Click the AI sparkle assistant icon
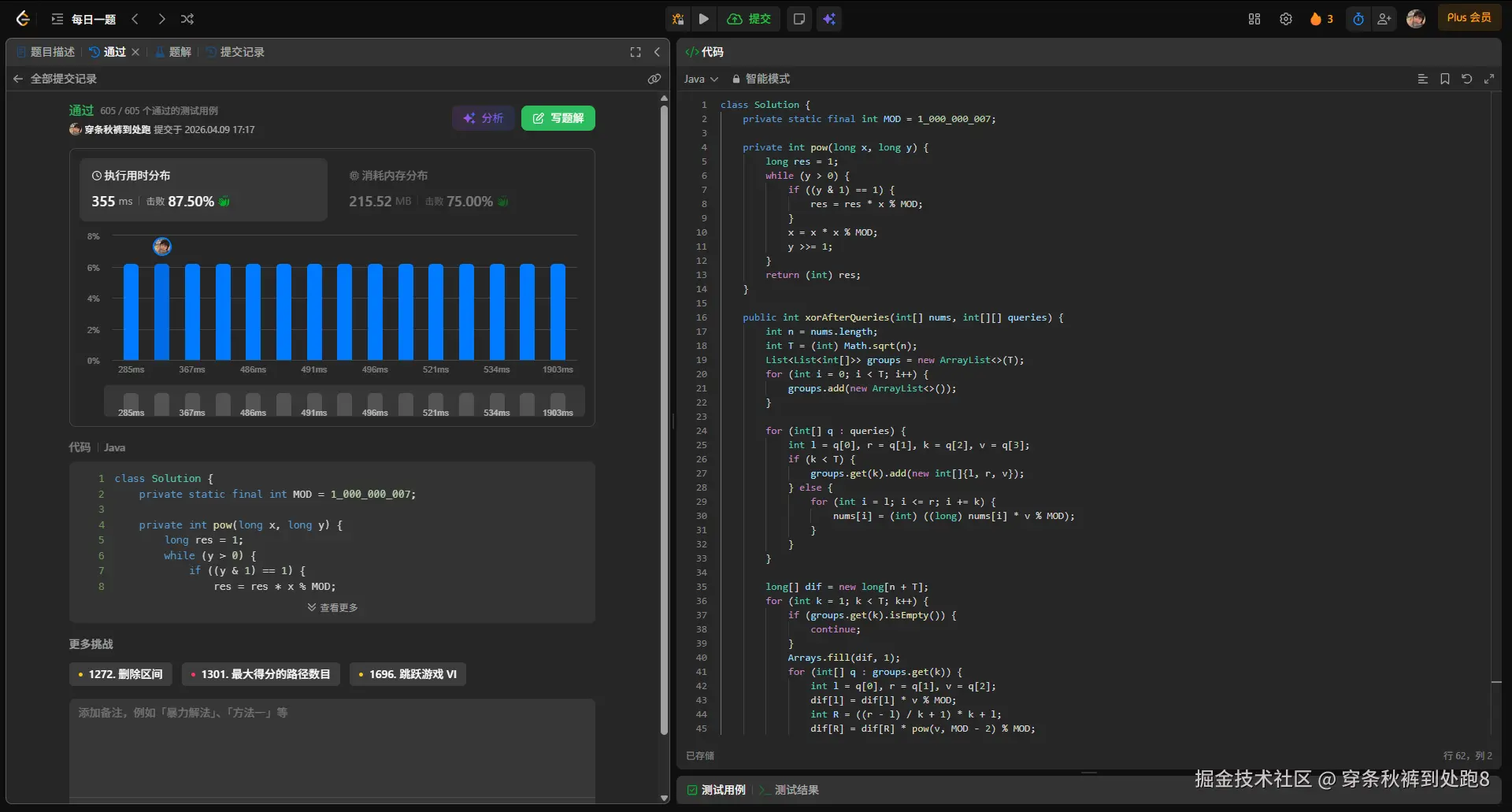 tap(829, 19)
